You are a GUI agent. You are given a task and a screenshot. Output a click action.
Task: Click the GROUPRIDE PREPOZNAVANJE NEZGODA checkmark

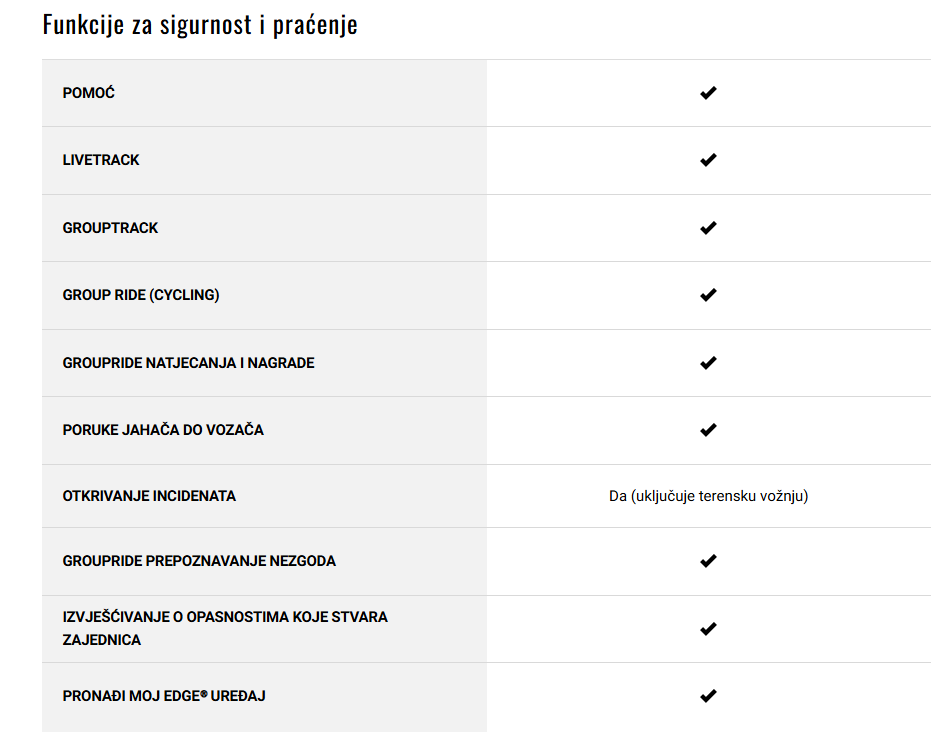[x=708, y=561]
